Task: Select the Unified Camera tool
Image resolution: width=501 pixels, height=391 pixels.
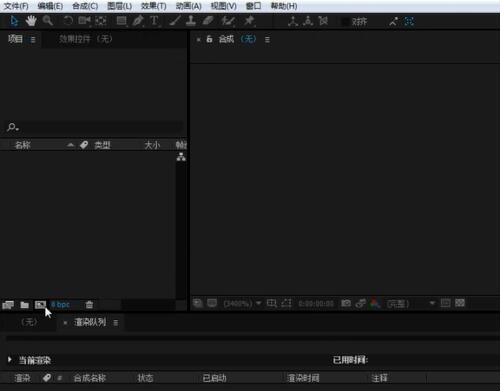Action: pyautogui.click(x=84, y=21)
